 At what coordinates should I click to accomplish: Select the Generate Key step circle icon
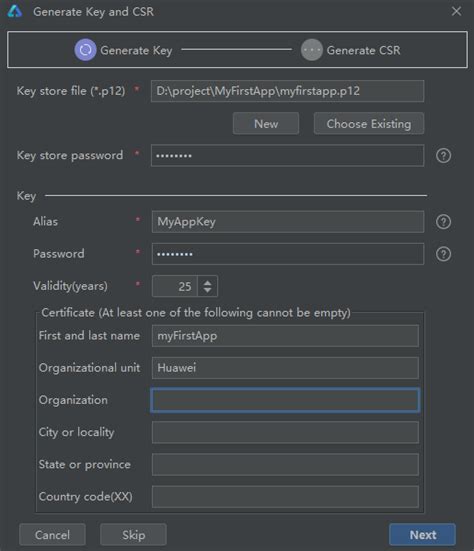pyautogui.click(x=85, y=50)
